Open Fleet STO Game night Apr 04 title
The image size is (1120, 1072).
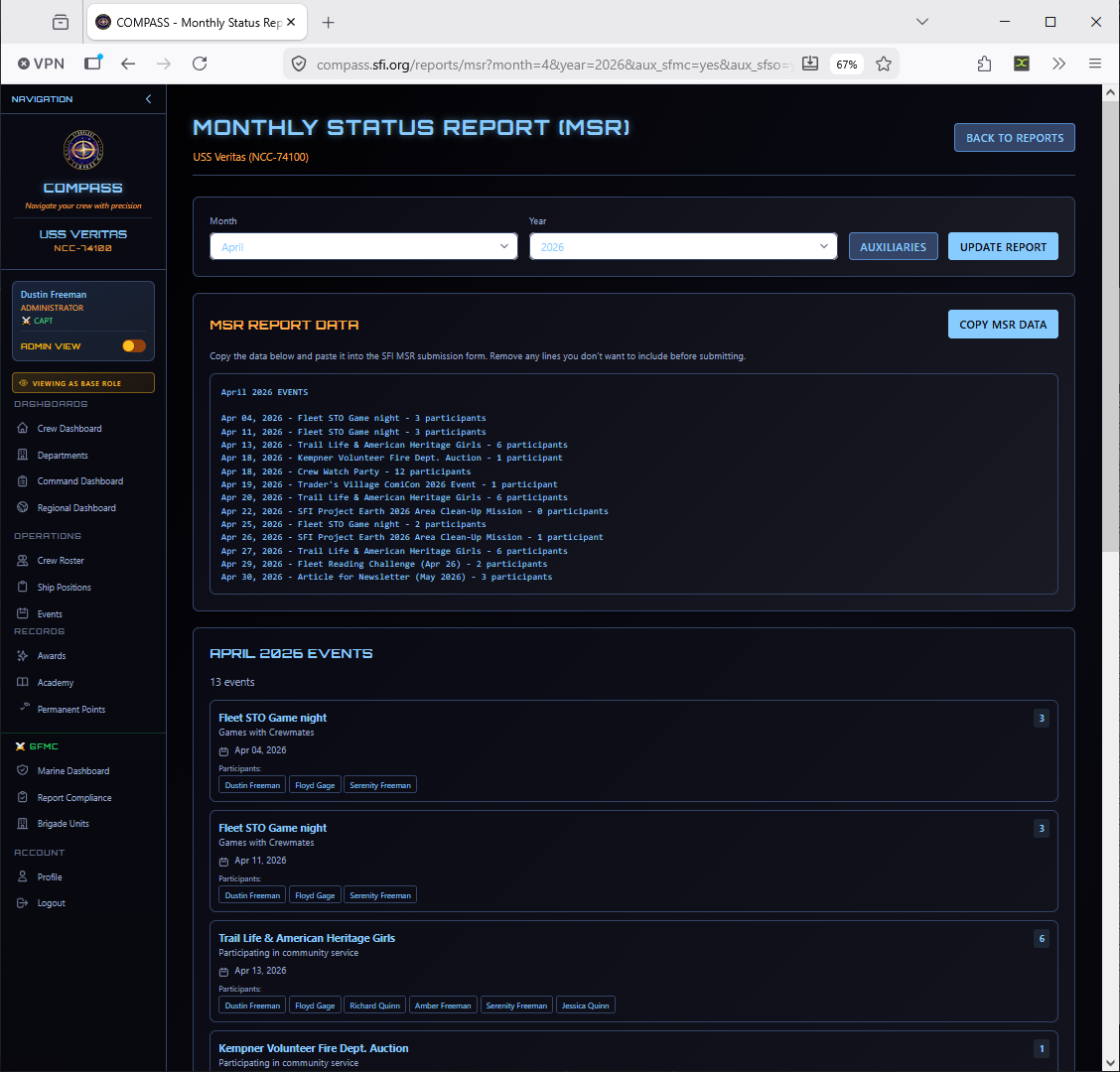point(272,718)
